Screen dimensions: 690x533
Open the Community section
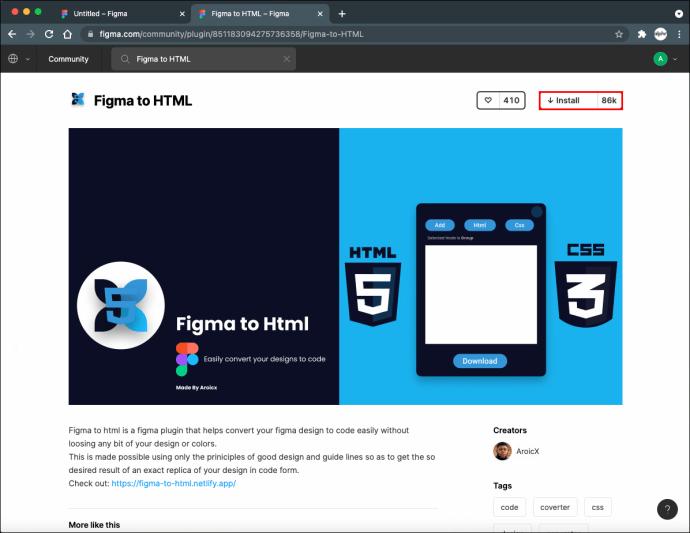[68, 59]
